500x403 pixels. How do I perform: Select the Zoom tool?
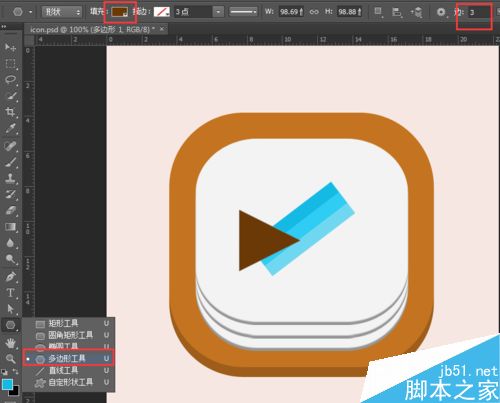[x=10, y=359]
